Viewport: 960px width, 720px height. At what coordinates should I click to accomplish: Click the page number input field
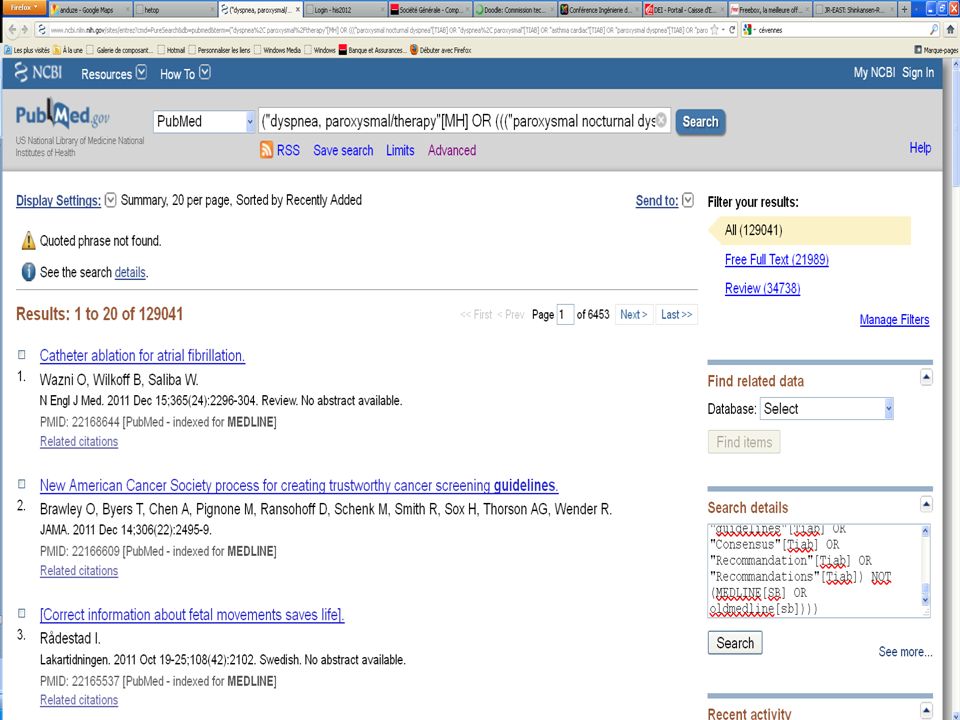click(564, 314)
